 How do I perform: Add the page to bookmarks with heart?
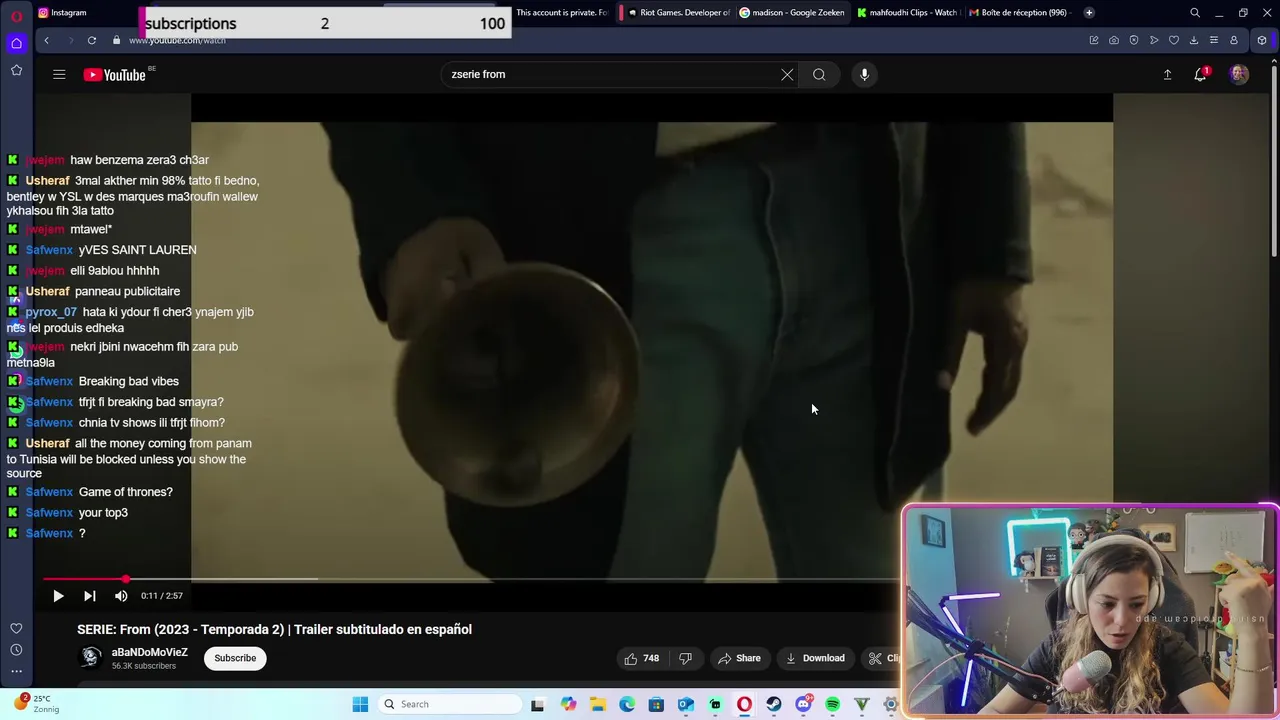[x=1174, y=40]
